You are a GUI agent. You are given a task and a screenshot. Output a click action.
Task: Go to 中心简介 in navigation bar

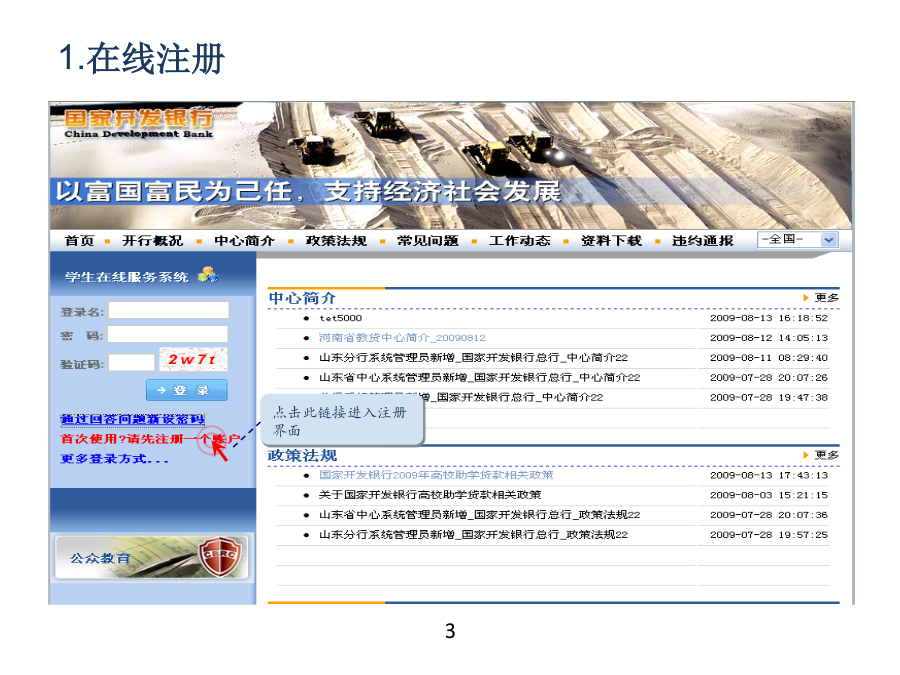(x=244, y=240)
